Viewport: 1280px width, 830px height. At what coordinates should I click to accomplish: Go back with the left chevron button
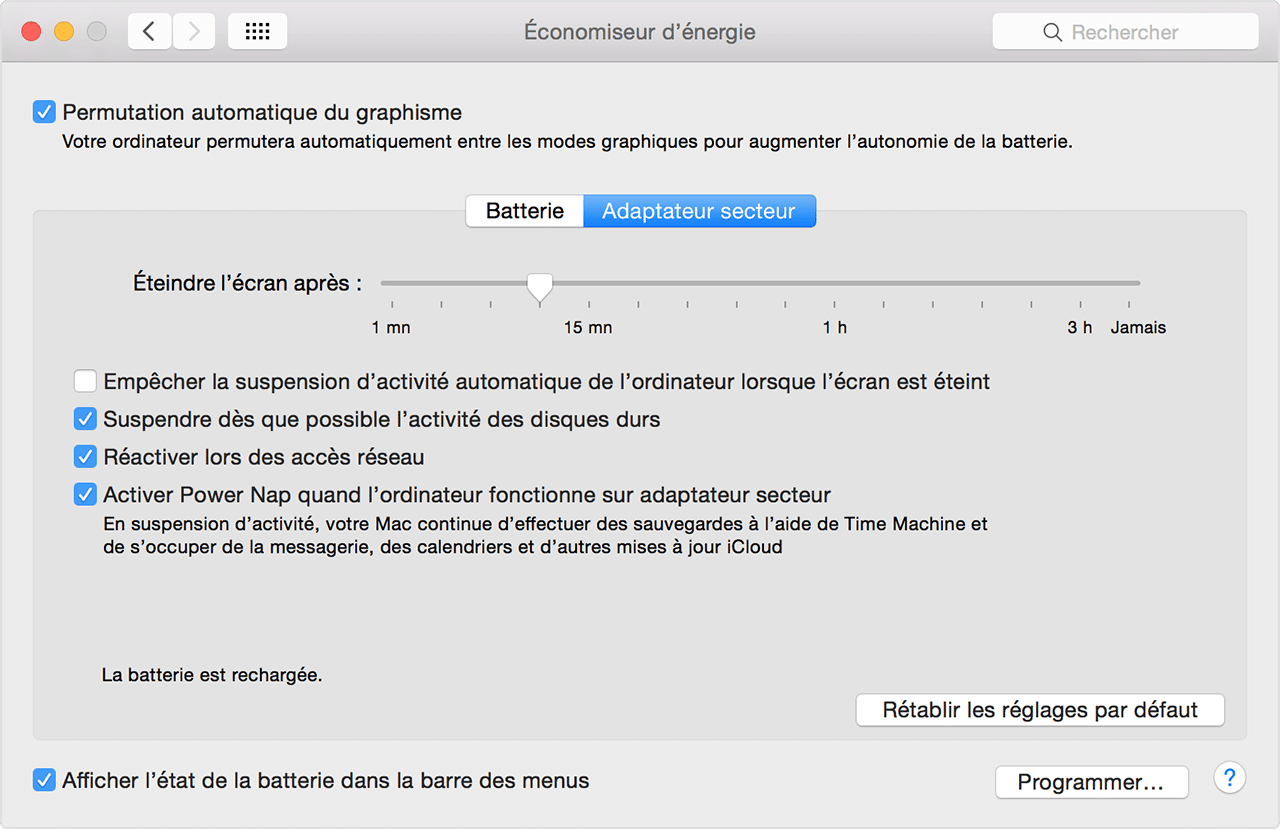150,32
